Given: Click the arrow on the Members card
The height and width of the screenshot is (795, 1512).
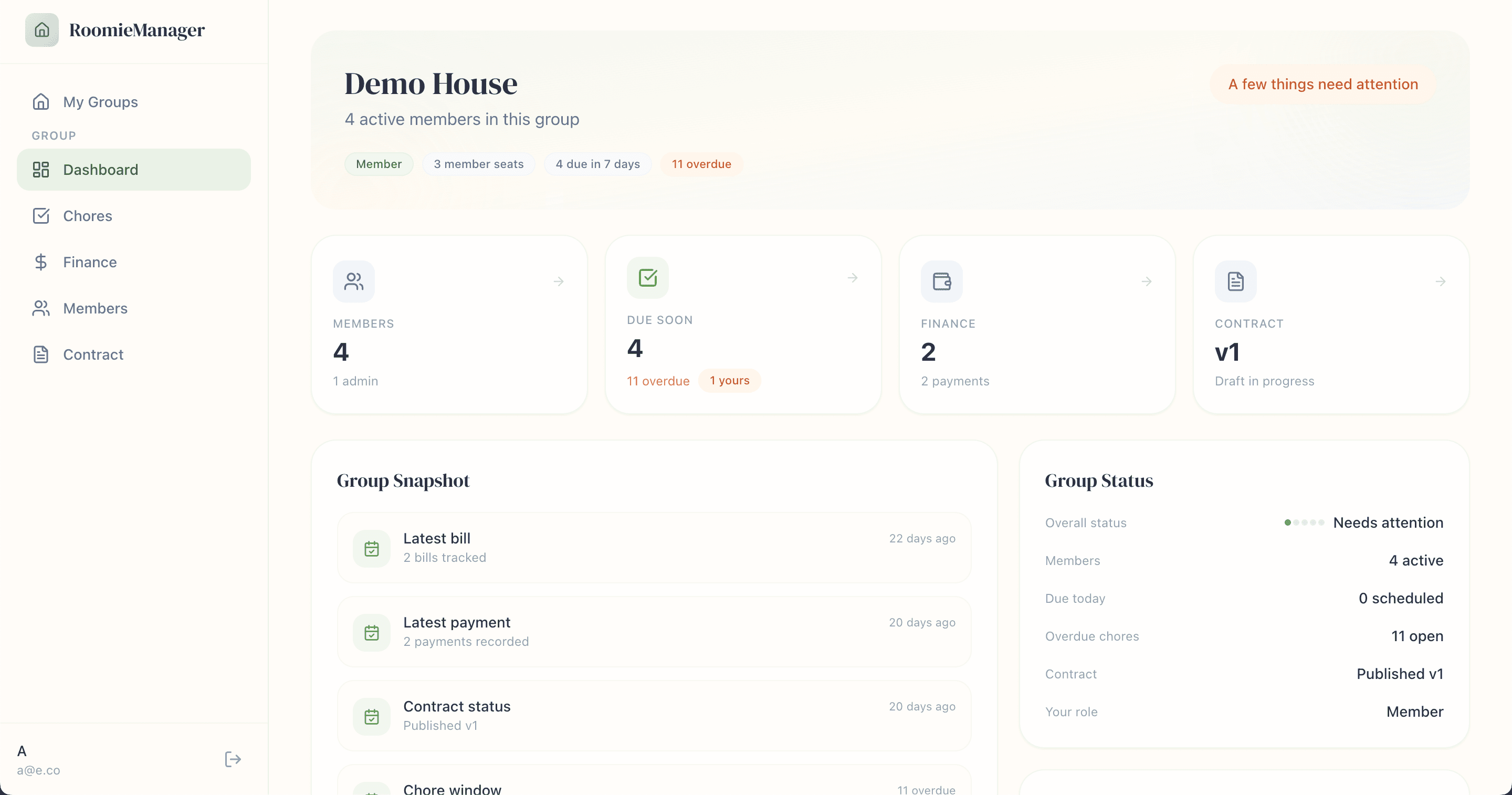Looking at the screenshot, I should (x=559, y=281).
